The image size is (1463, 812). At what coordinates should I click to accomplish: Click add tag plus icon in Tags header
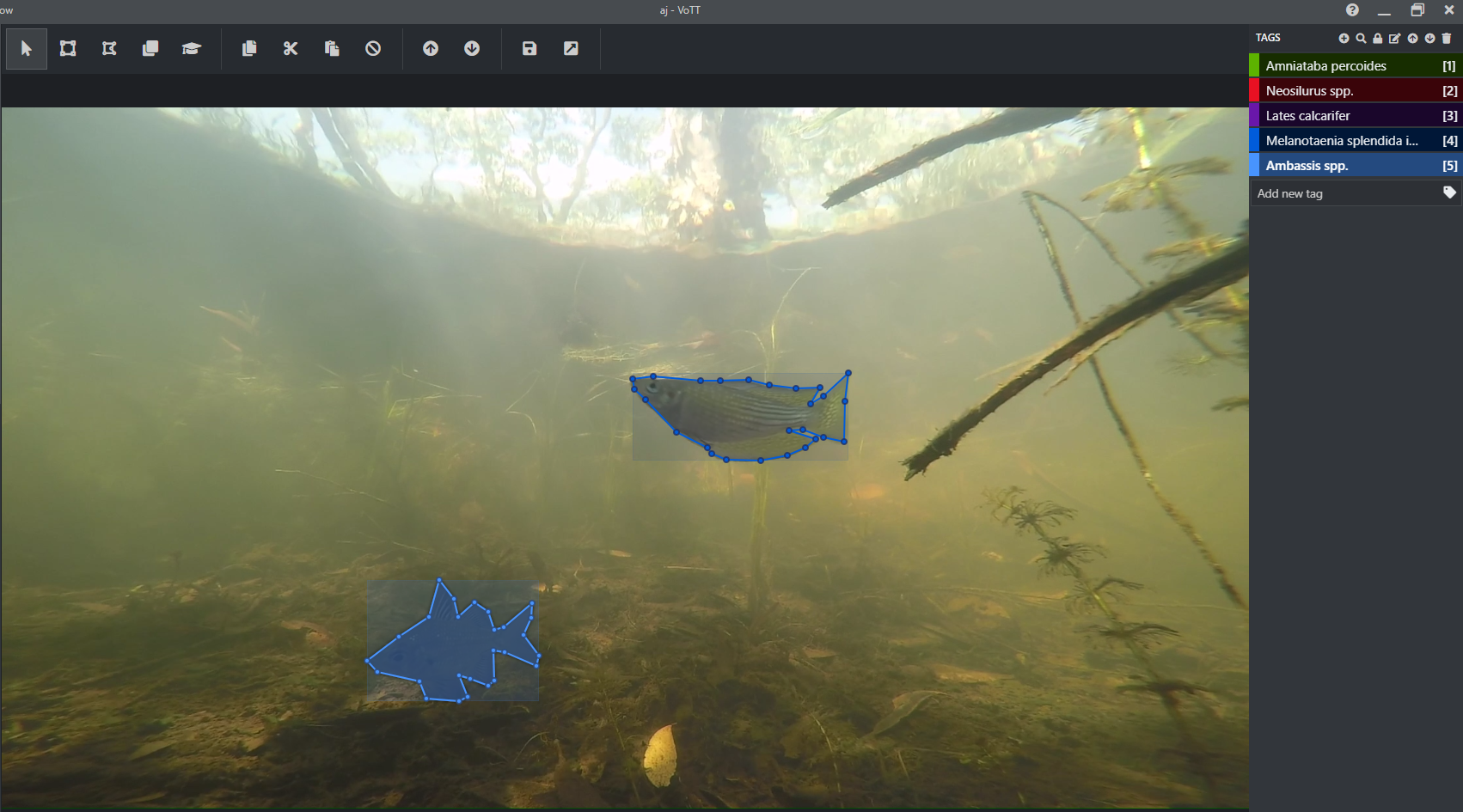coord(1344,38)
